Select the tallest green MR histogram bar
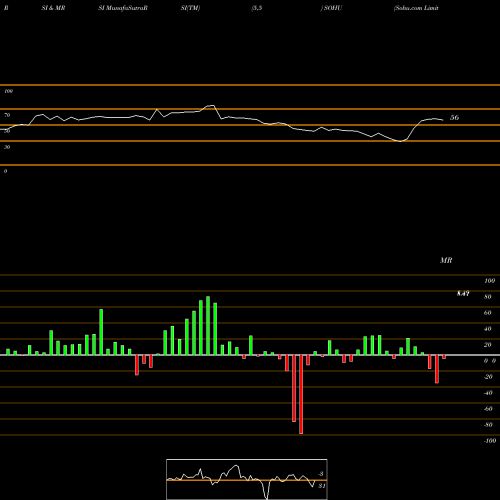500x500 pixels. [208, 326]
